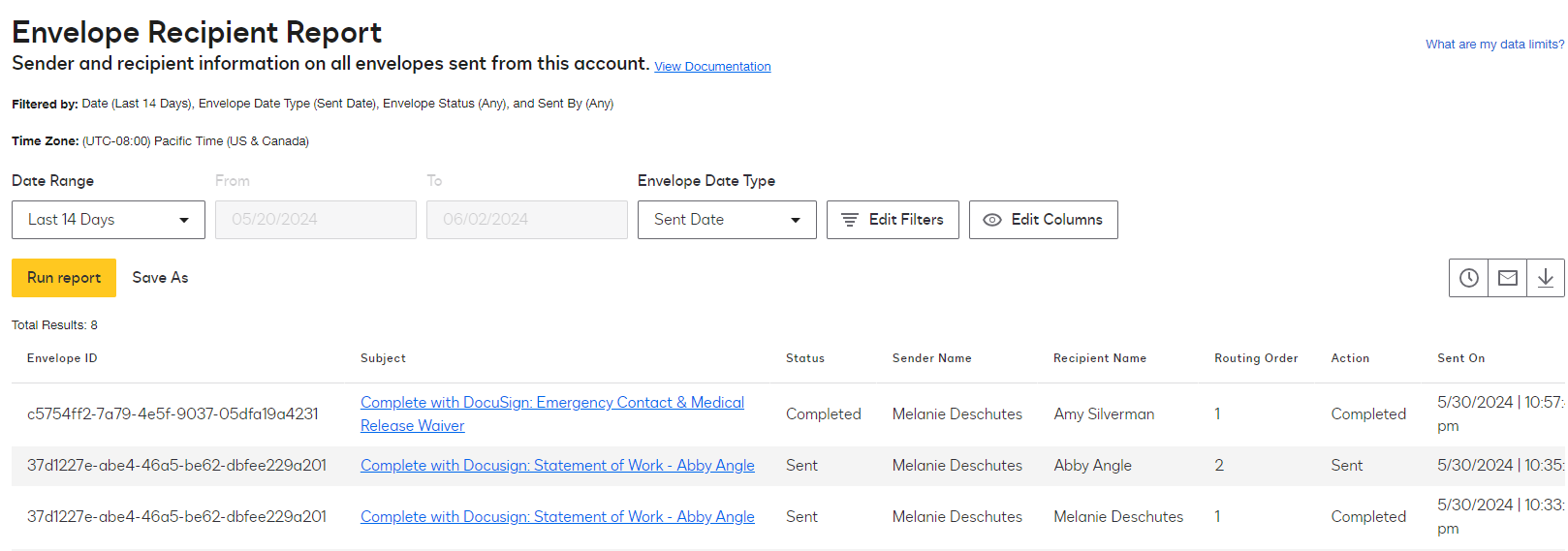Screen dimensions: 1568x551
Task: Click the eye icon in Edit Columns
Action: [x=992, y=220]
